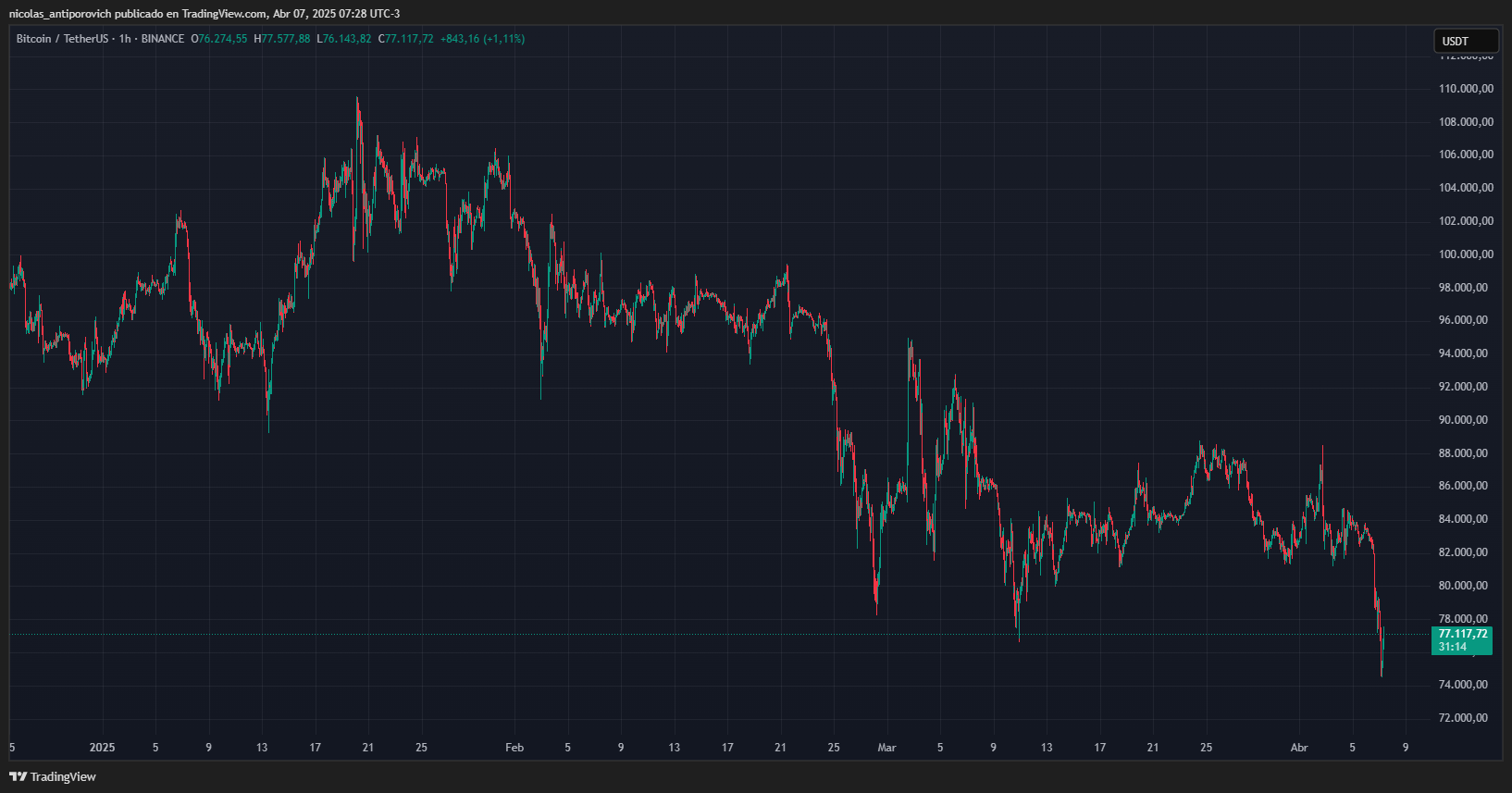
Task: Click the TradingView logo at bottom
Action: tap(53, 776)
